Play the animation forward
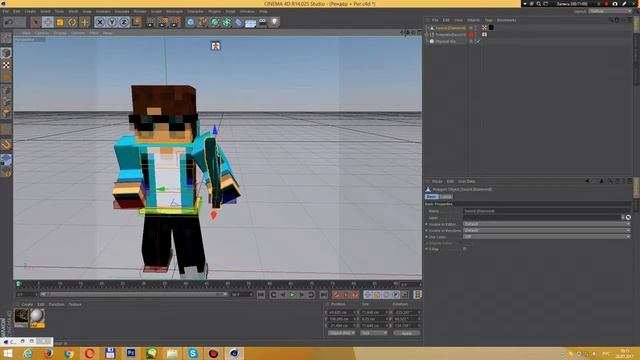Screen dimensions: 640x360 [x=292, y=295]
